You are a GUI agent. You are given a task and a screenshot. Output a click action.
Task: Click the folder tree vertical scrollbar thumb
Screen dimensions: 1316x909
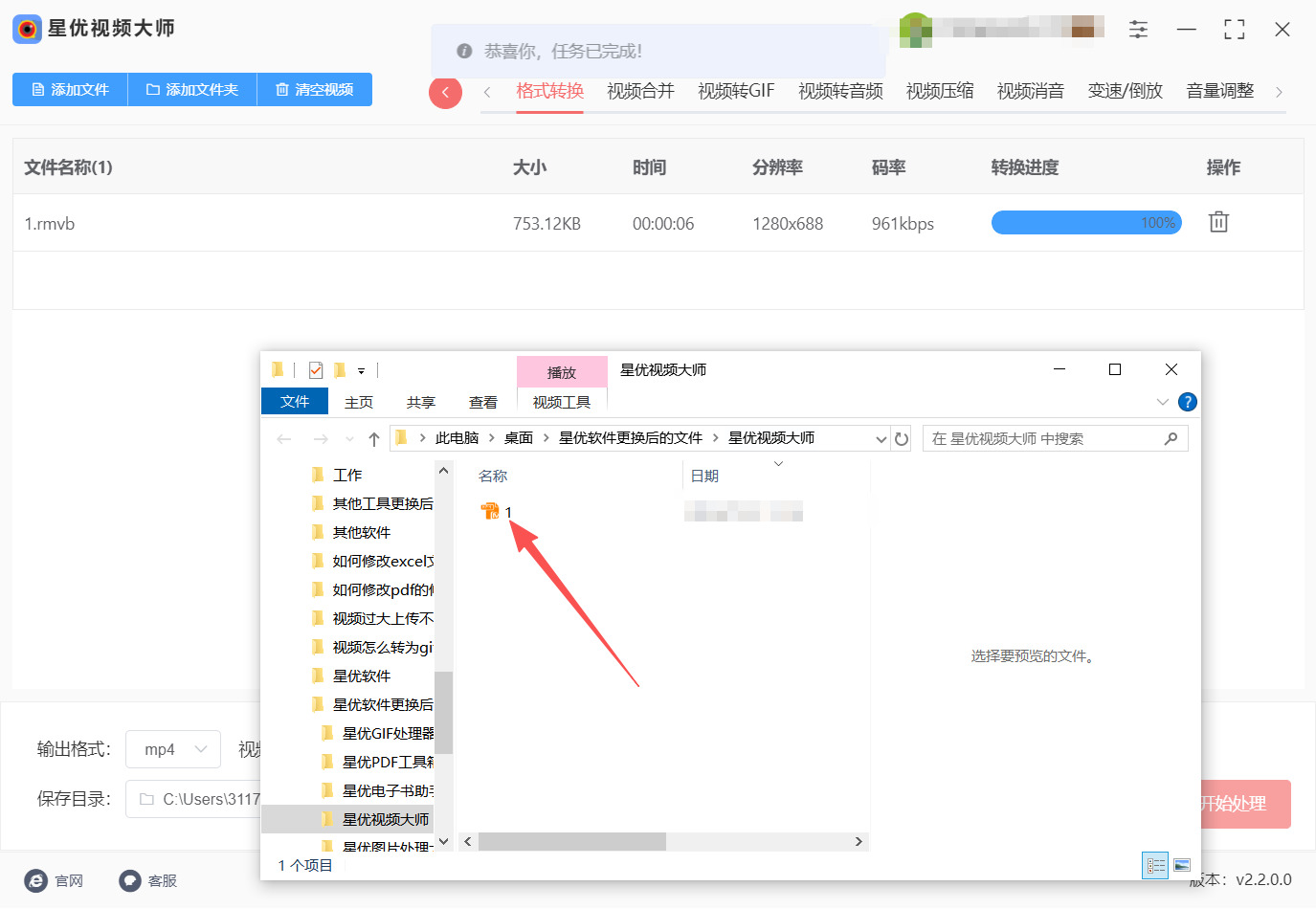(443, 712)
